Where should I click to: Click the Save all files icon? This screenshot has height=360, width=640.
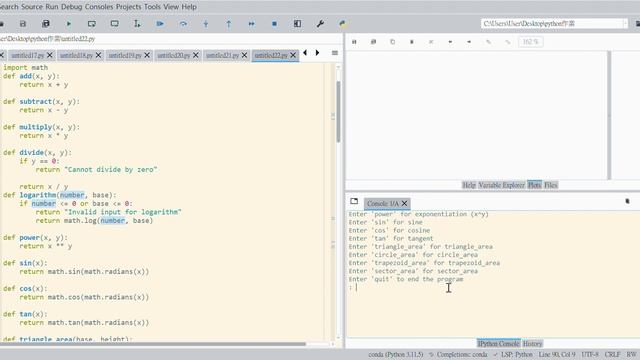[x=46, y=24]
